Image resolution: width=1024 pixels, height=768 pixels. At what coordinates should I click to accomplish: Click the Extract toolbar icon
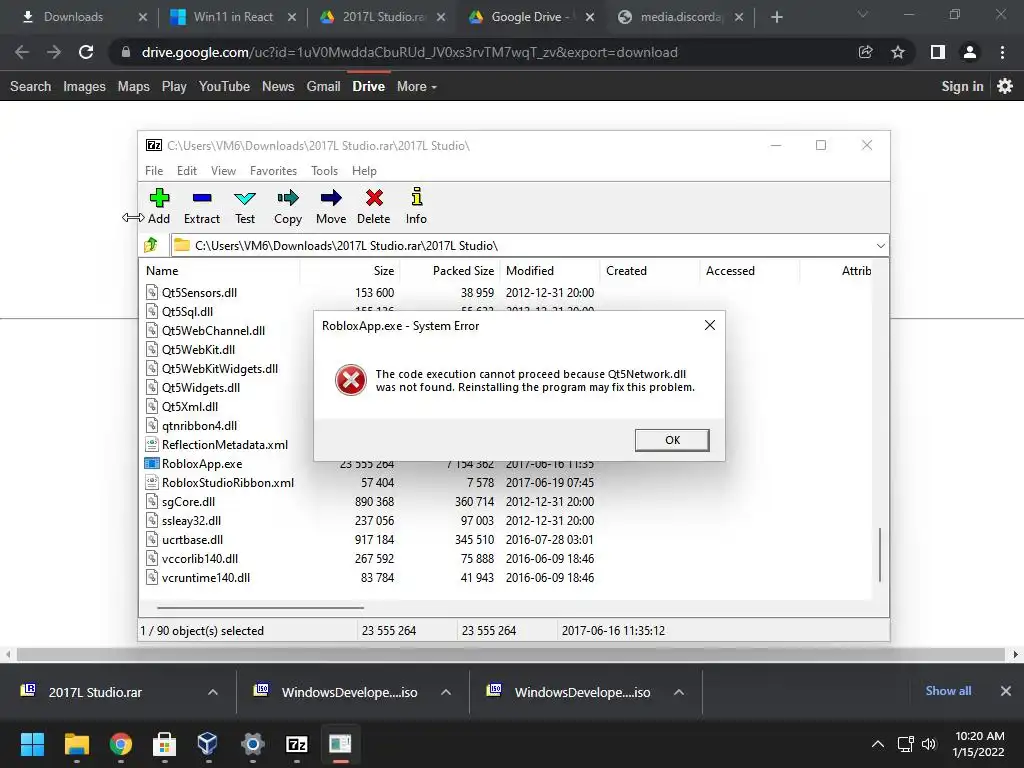coord(202,197)
